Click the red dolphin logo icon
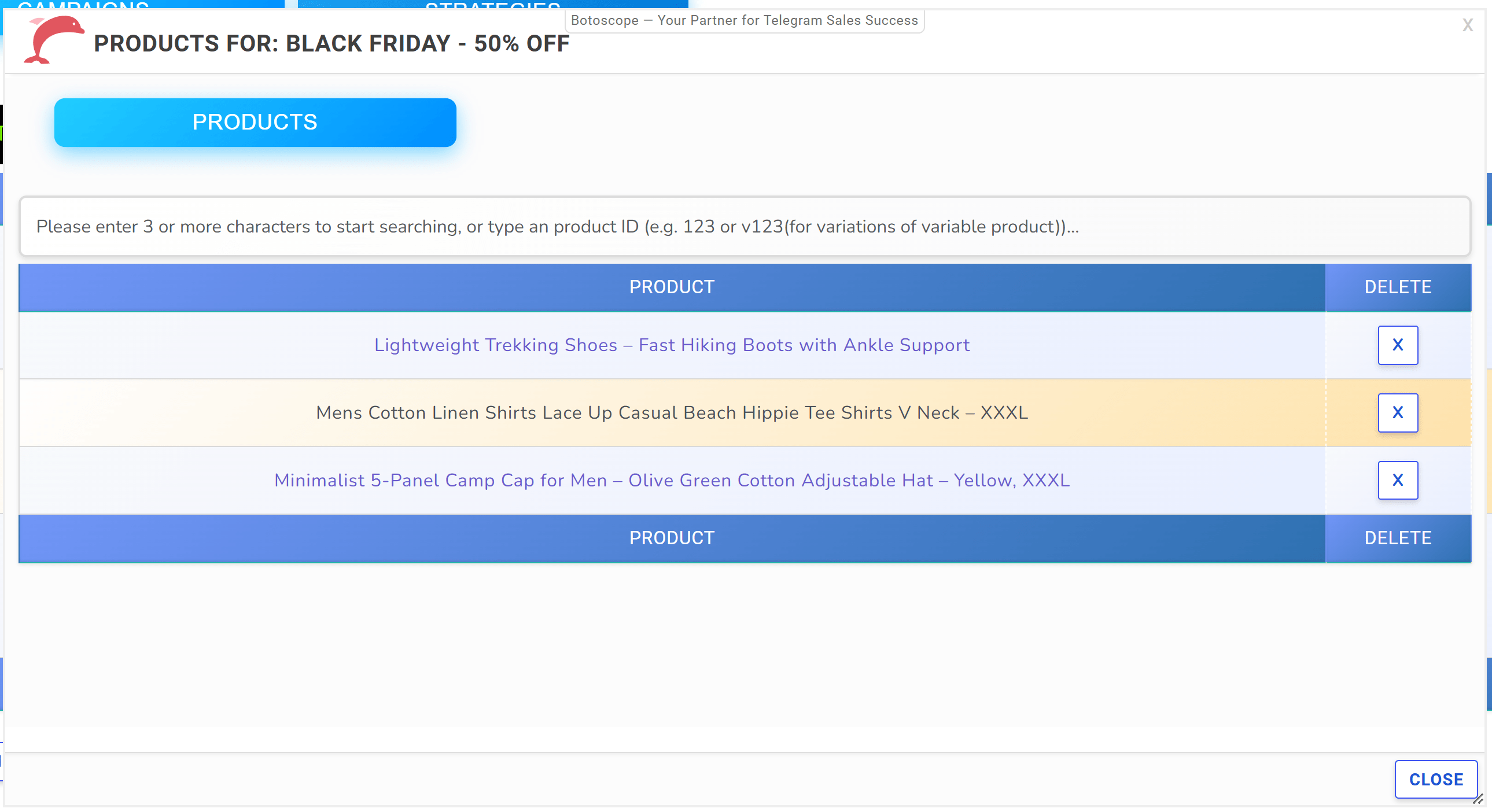This screenshot has height=812, width=1492. pos(53,40)
